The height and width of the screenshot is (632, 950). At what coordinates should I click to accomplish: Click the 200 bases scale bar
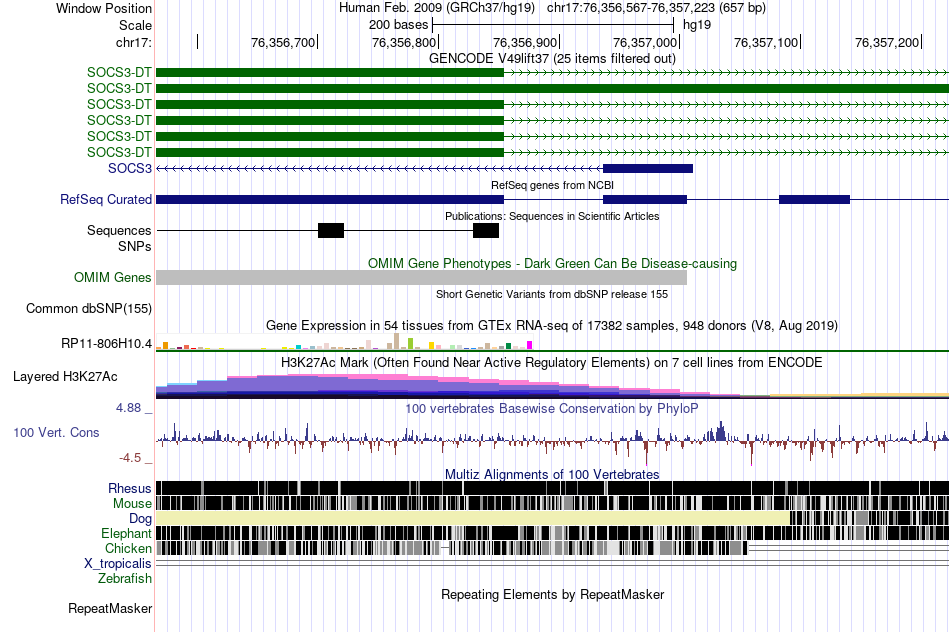click(x=553, y=25)
